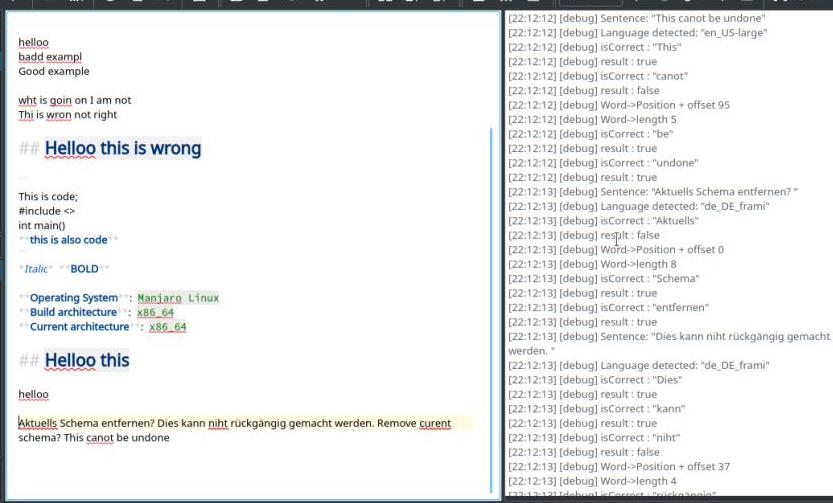Viewport: 833px width, 503px height.
Task: Click log line isCorrect : "This"
Action: click(x=594, y=47)
